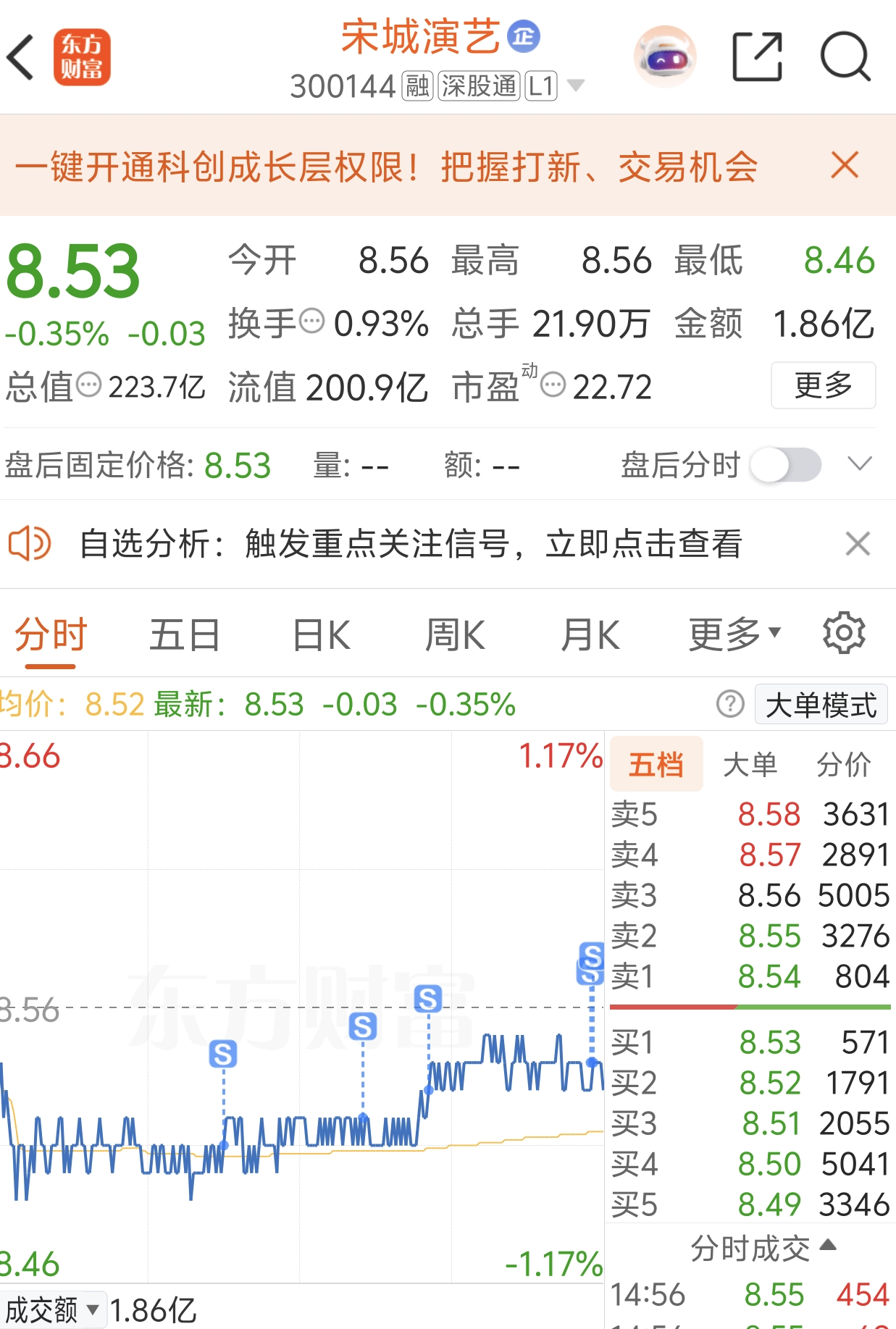Tap the L1 level tag
896x1329 pixels.
(x=541, y=86)
